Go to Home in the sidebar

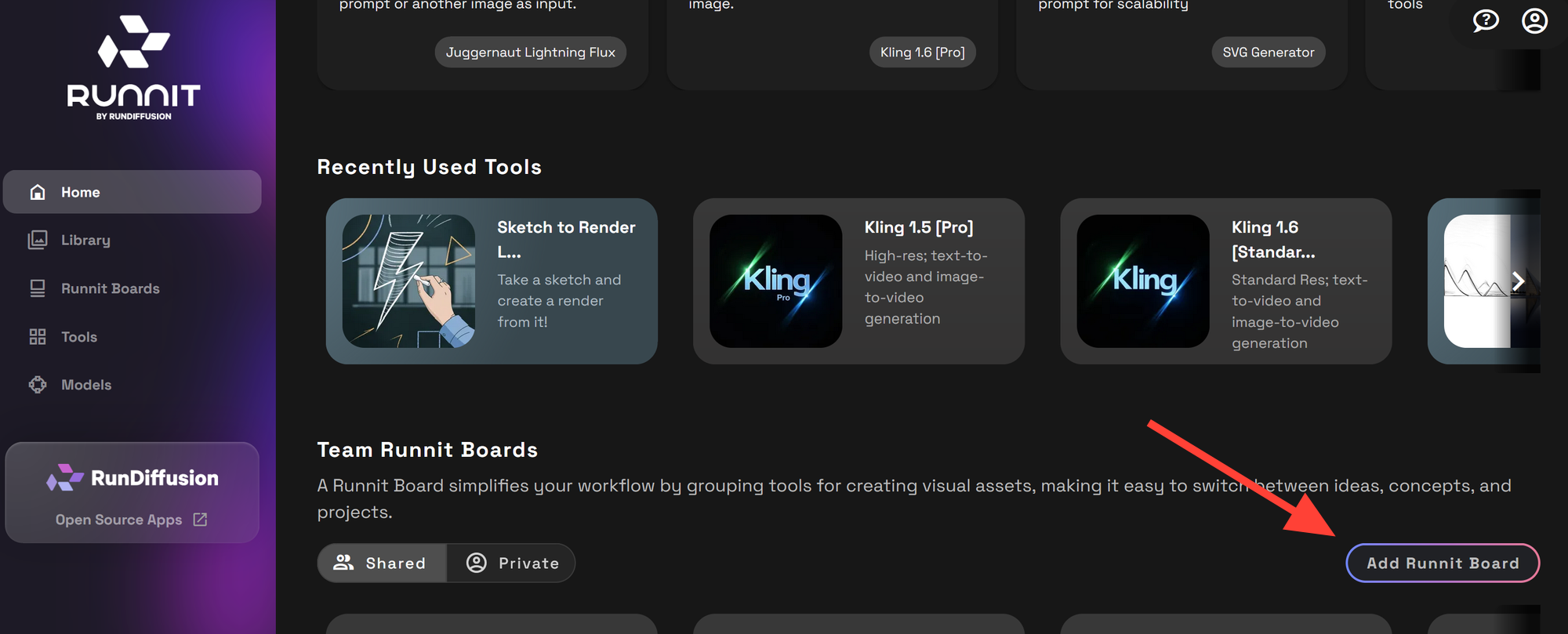point(132,192)
